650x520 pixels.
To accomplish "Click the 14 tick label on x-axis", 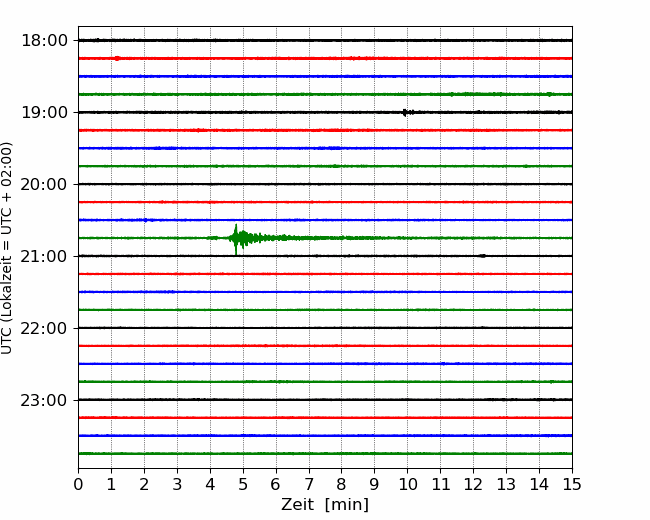I will [539, 484].
